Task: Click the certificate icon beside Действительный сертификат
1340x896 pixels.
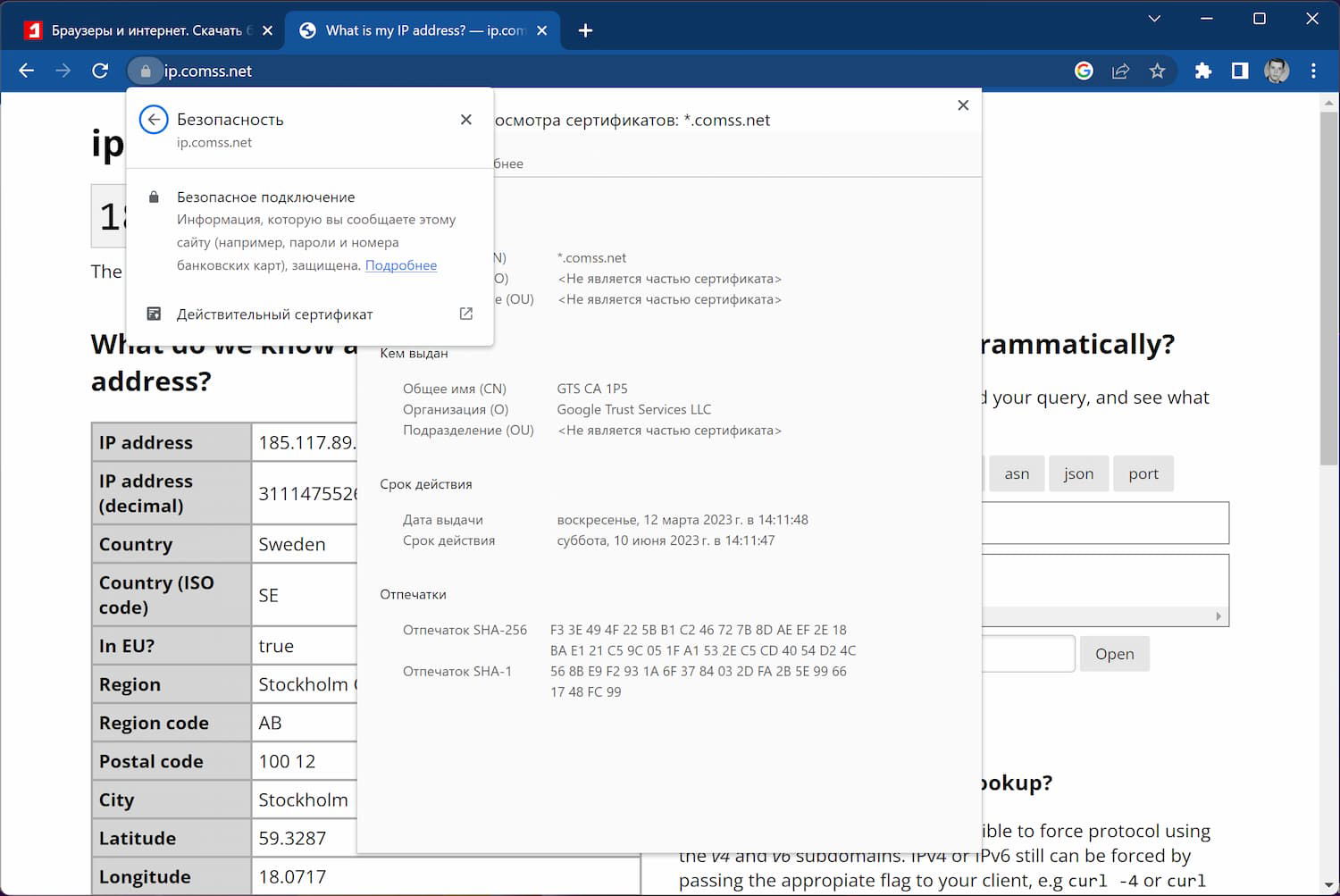Action: pos(154,314)
